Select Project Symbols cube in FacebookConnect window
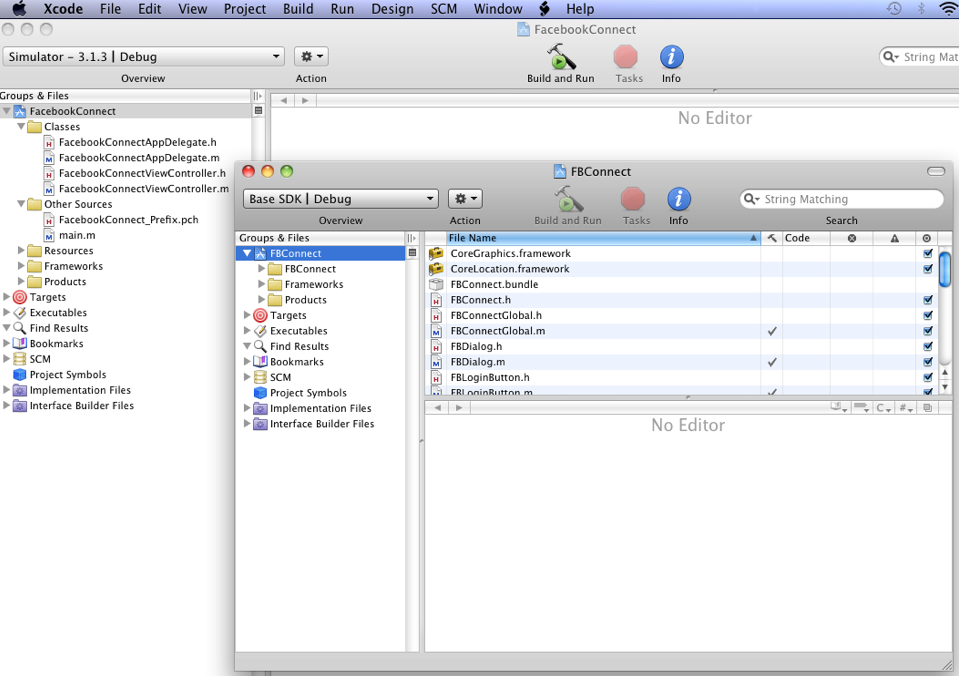The width and height of the screenshot is (959, 676). (x=20, y=374)
